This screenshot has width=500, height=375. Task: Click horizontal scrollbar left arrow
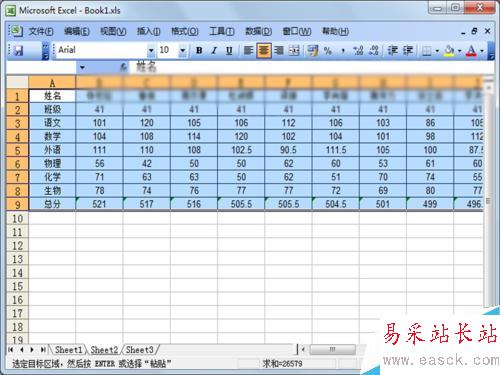click(x=303, y=349)
